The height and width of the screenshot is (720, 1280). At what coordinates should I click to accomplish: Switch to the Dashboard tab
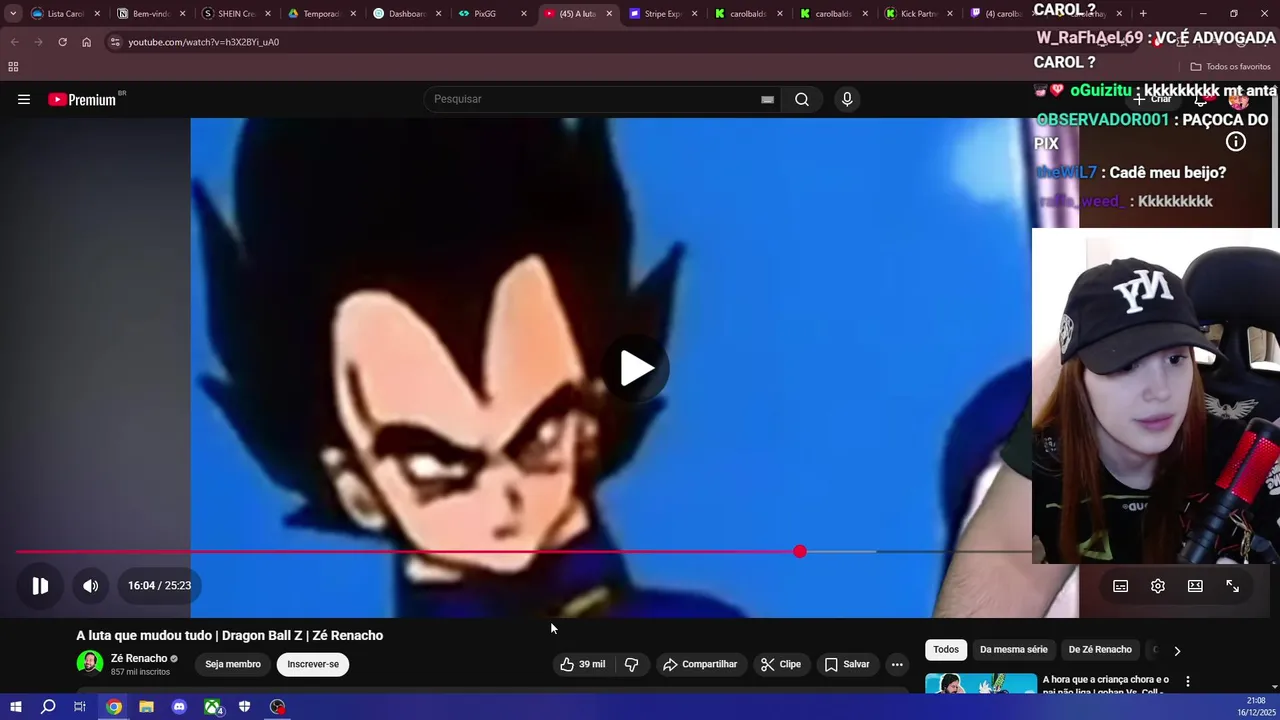[x=405, y=14]
